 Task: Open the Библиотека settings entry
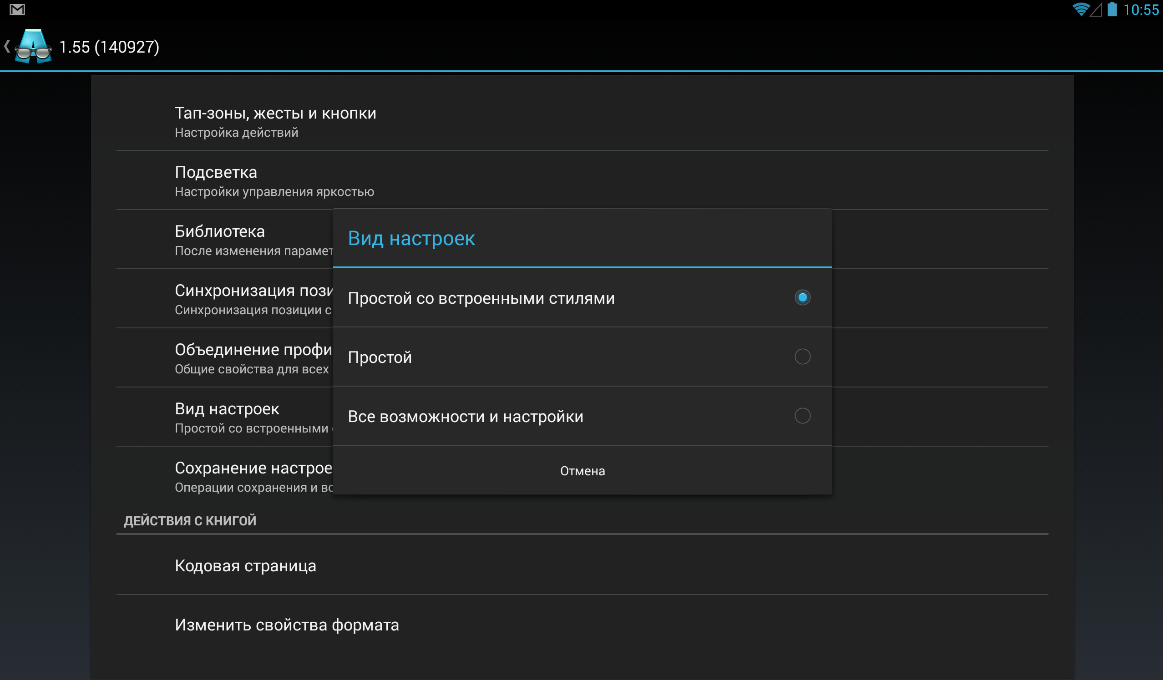click(x=225, y=240)
